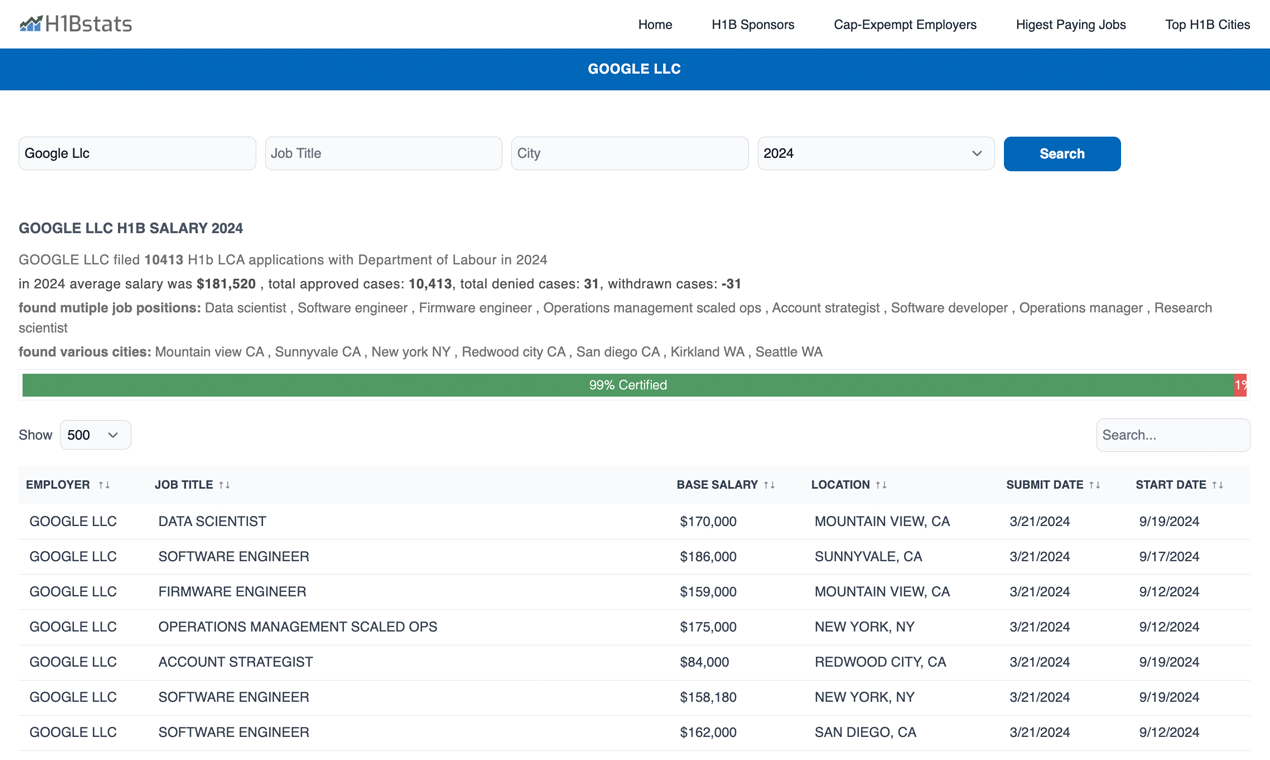1270x760 pixels.
Task: Click OPERATIONS MANAGEMENT SCALED OPS cell
Action: (x=298, y=627)
